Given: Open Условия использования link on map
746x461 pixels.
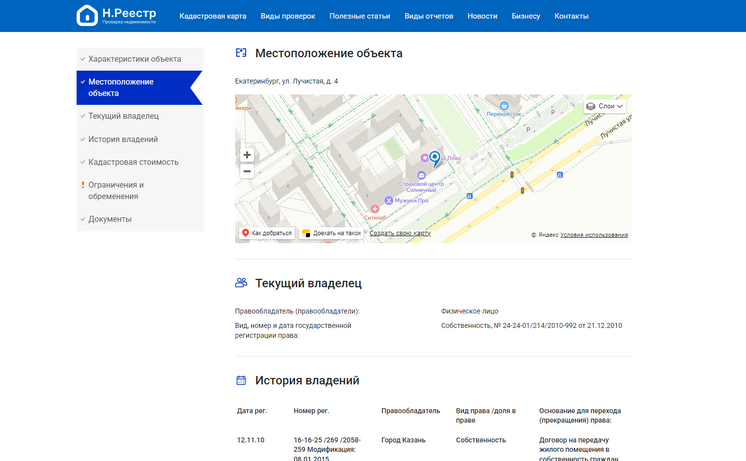Looking at the screenshot, I should [594, 235].
